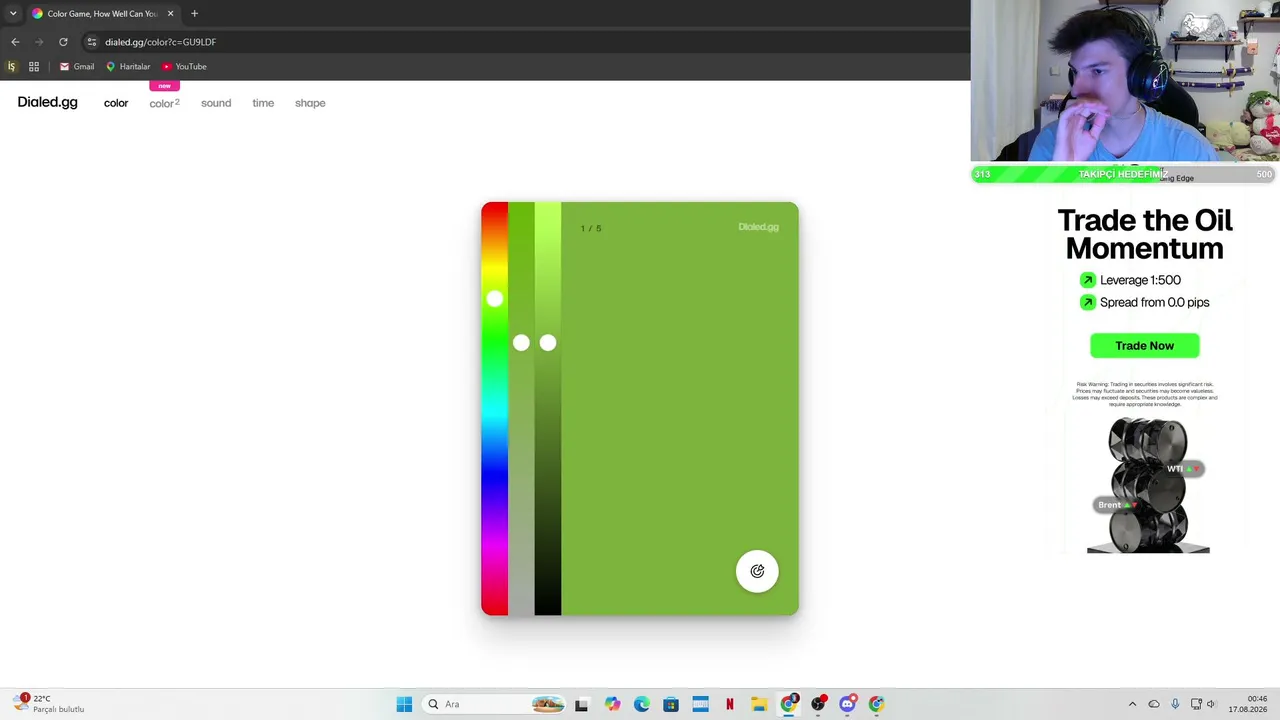Viewport: 1280px width, 720px height.
Task: Open Microsoft Store from the taskbar
Action: coord(671,704)
